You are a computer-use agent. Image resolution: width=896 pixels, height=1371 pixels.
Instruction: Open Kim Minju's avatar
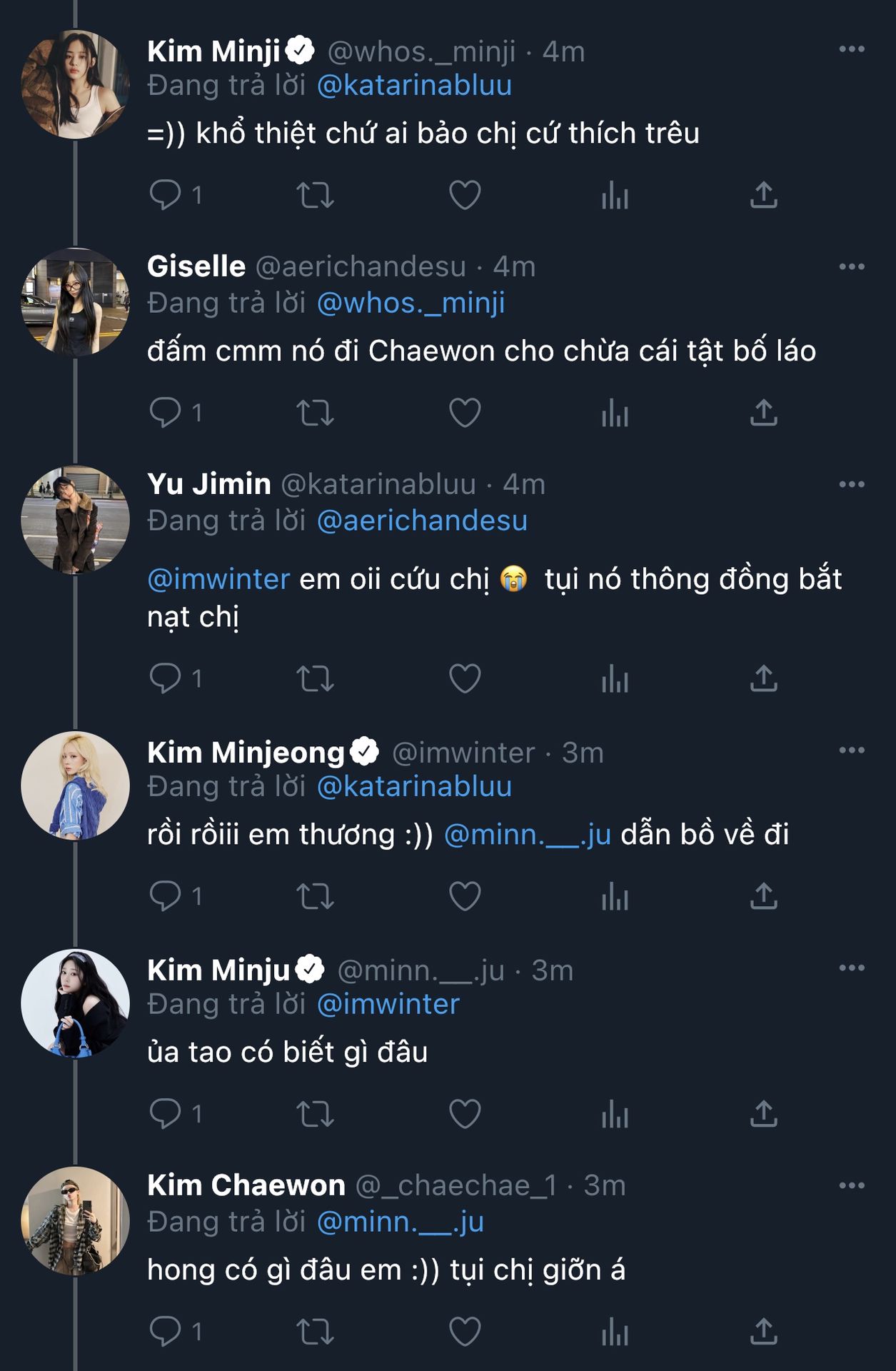click(x=76, y=1003)
